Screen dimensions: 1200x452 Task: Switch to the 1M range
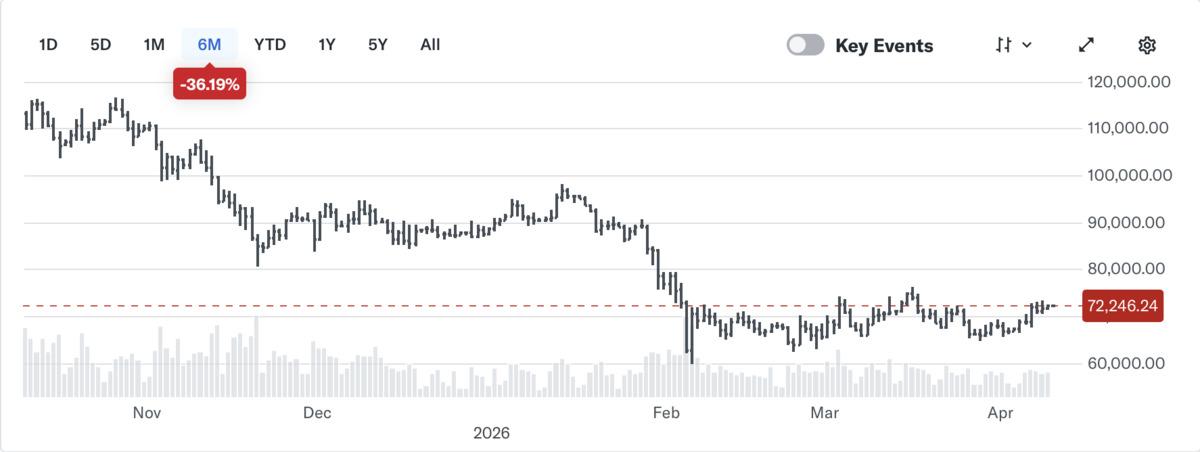point(153,44)
